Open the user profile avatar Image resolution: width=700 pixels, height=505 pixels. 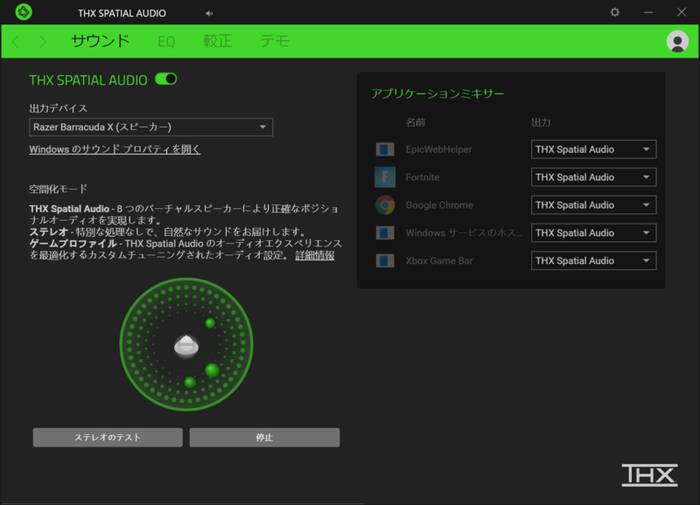pyautogui.click(x=677, y=42)
